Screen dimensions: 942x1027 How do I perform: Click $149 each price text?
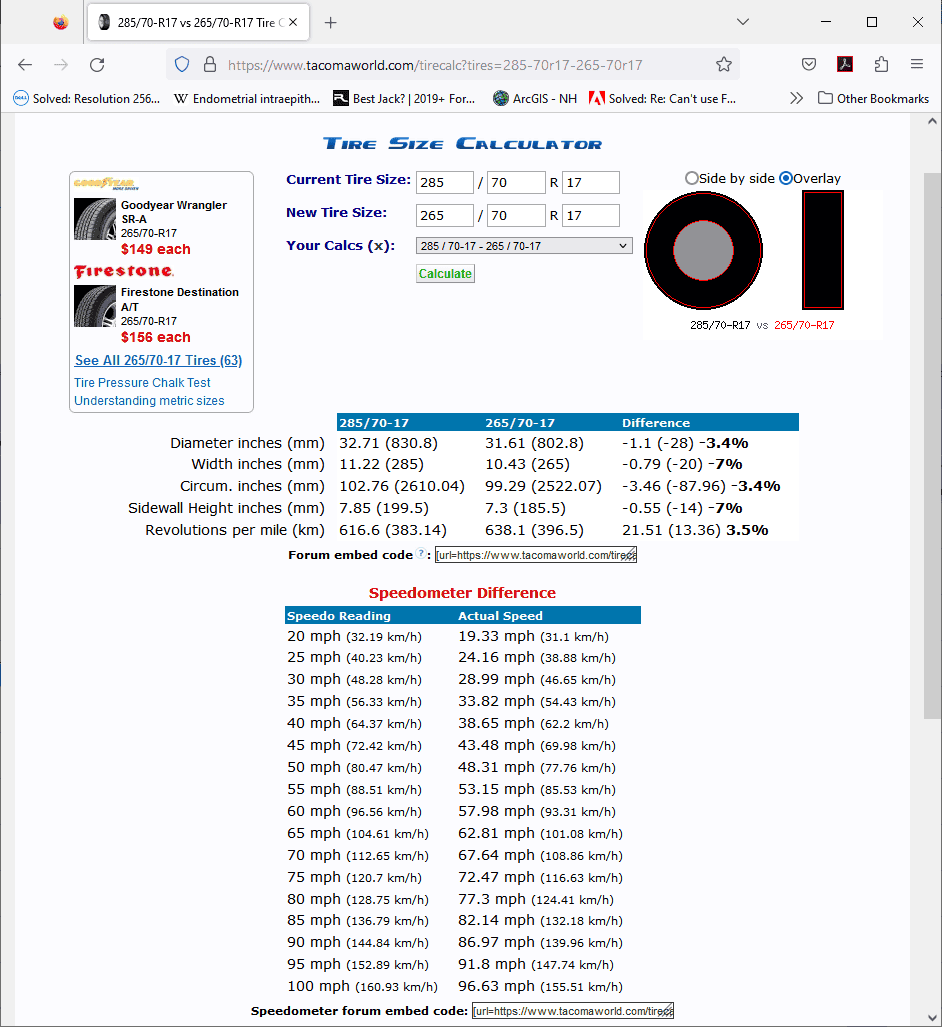tap(156, 250)
